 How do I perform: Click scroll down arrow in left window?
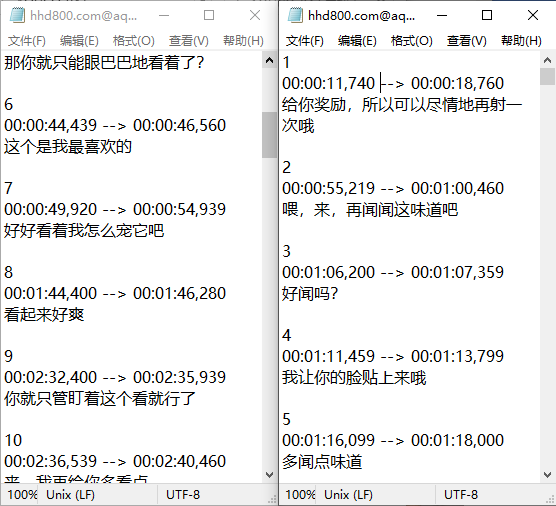tap(269, 474)
